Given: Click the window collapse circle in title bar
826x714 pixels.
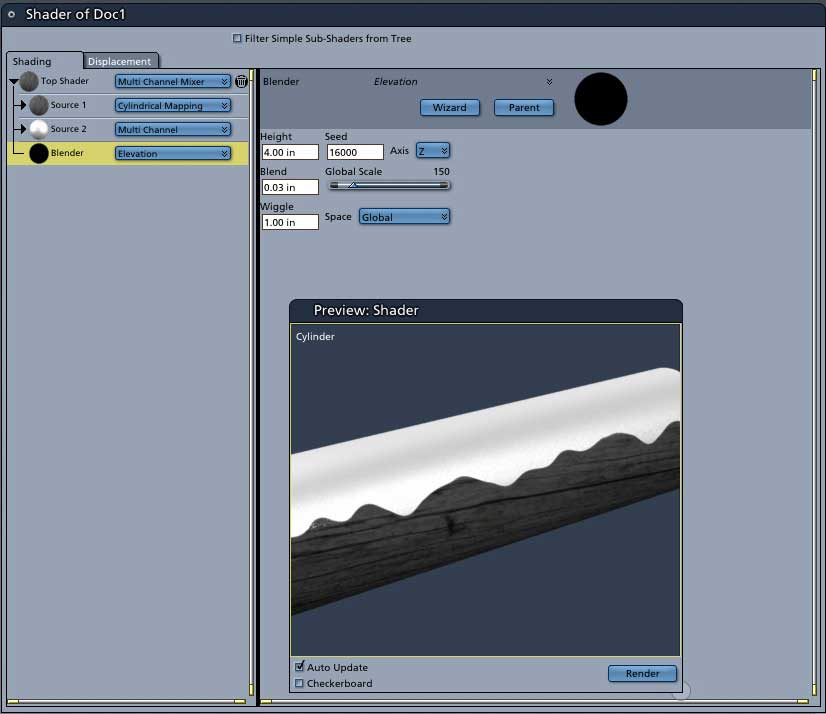Looking at the screenshot, I should 11,14.
